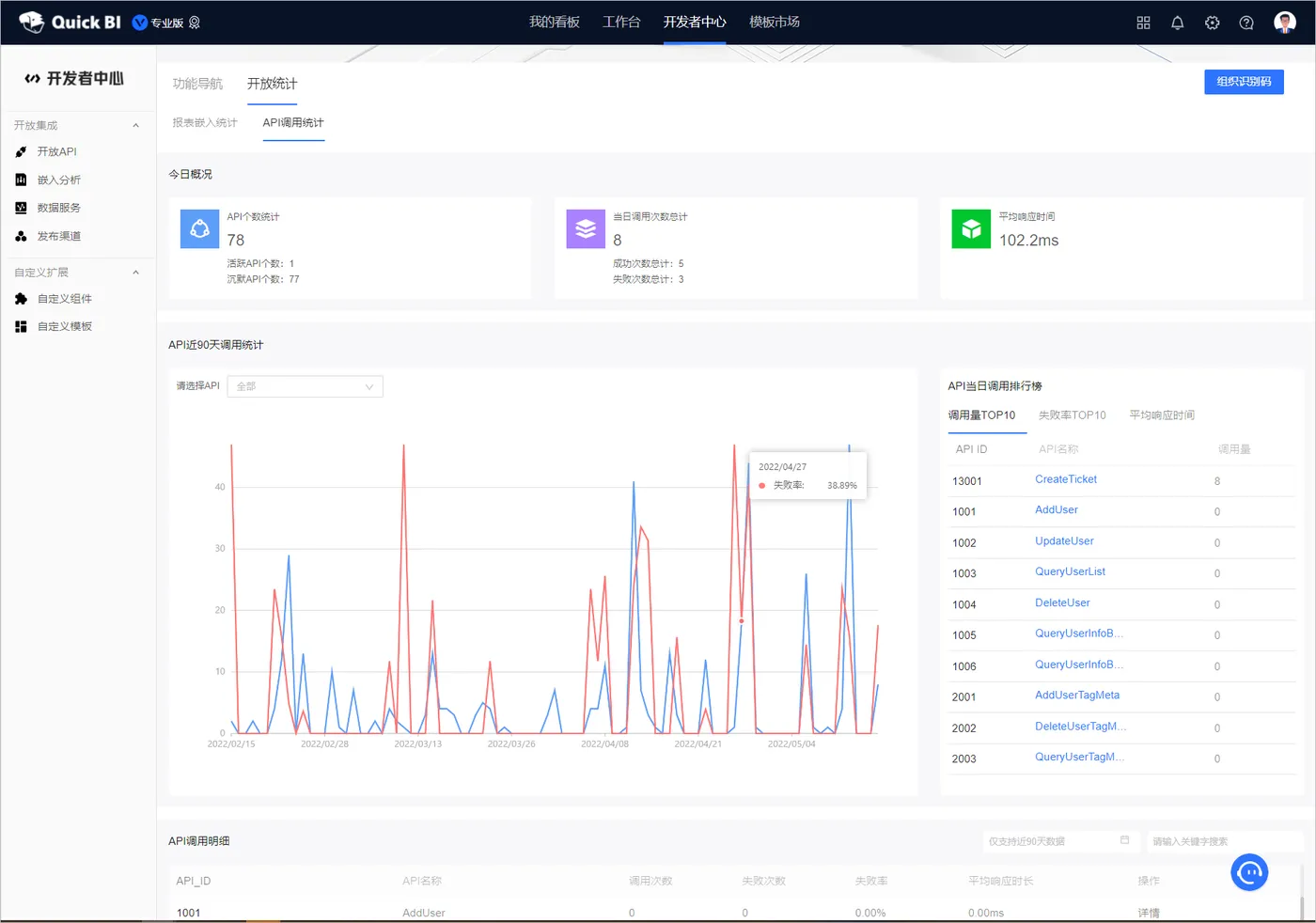The width and height of the screenshot is (1316, 923).
Task: Open the help question mark icon
Action: pos(1246,23)
